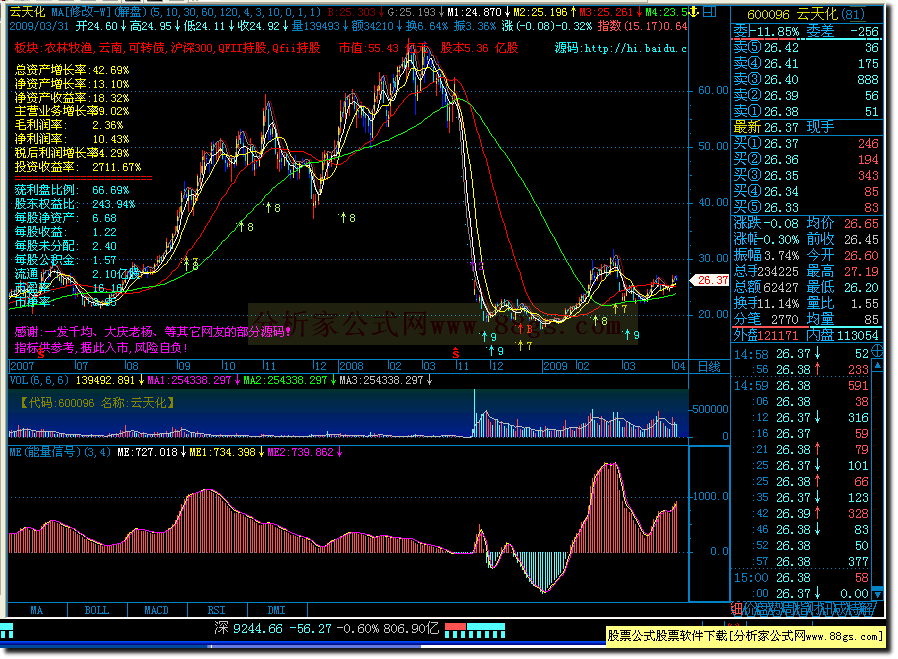This screenshot has width=898, height=659.
Task: Click the 【代码:600096 名称:云天化】 label
Action: click(x=96, y=404)
